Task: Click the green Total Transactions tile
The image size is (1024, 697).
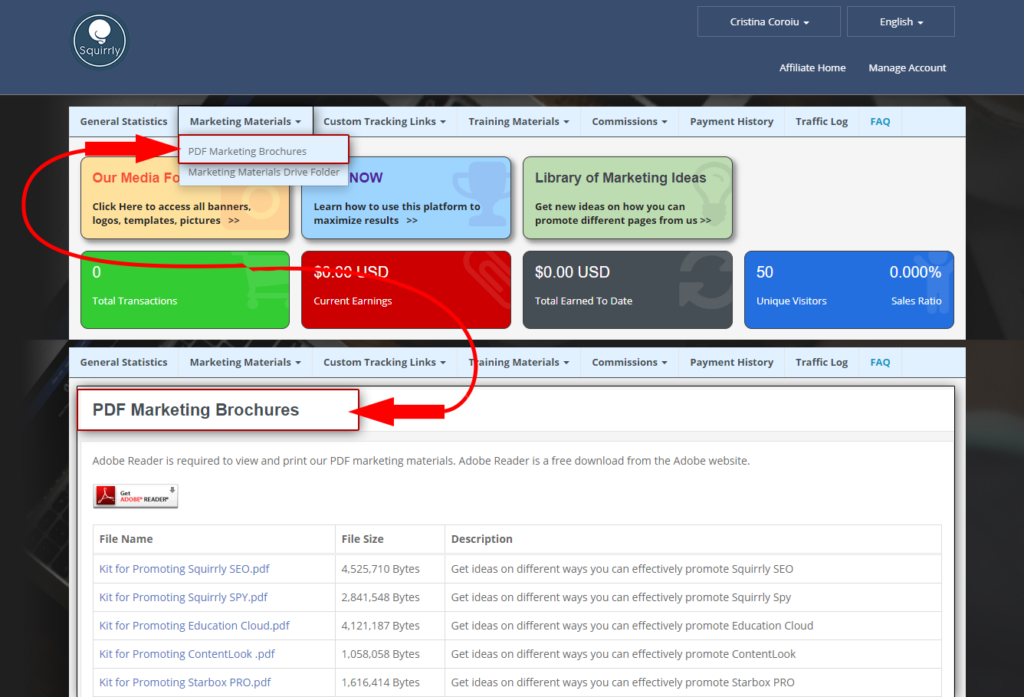Action: [x=185, y=289]
